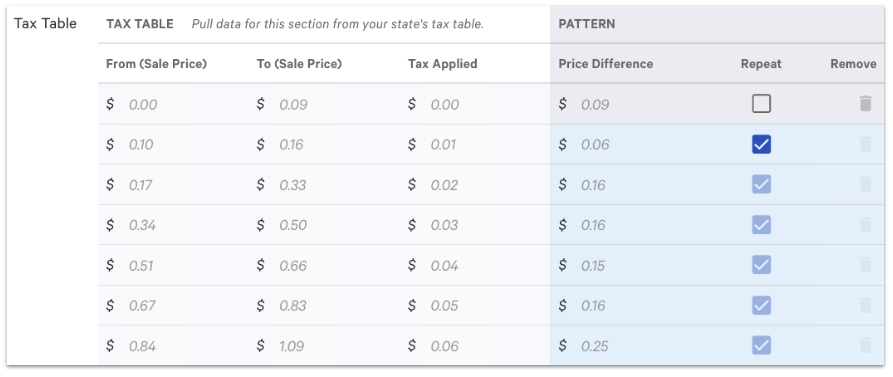Uncheck Repeat for the $0.10 row
The height and width of the screenshot is (377, 893).
[761, 145]
